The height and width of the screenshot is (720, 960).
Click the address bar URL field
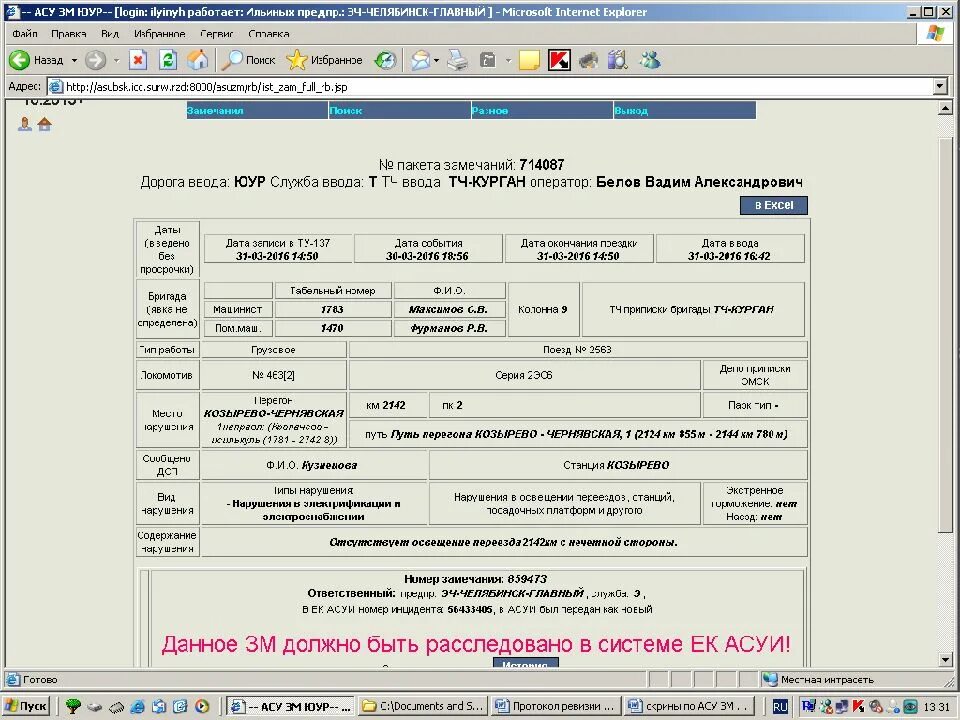click(x=490, y=87)
